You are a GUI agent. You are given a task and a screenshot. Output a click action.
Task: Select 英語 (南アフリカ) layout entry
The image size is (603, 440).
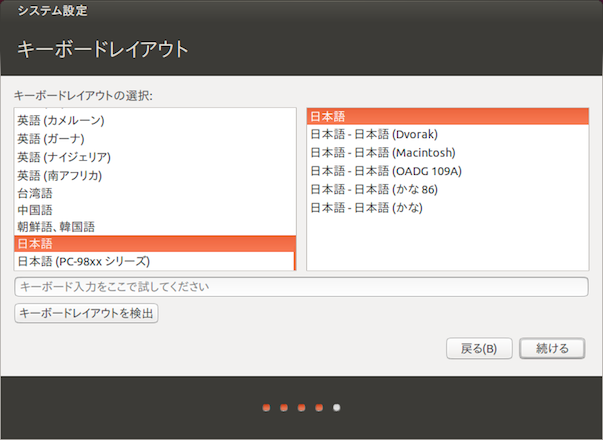[x=59, y=175]
